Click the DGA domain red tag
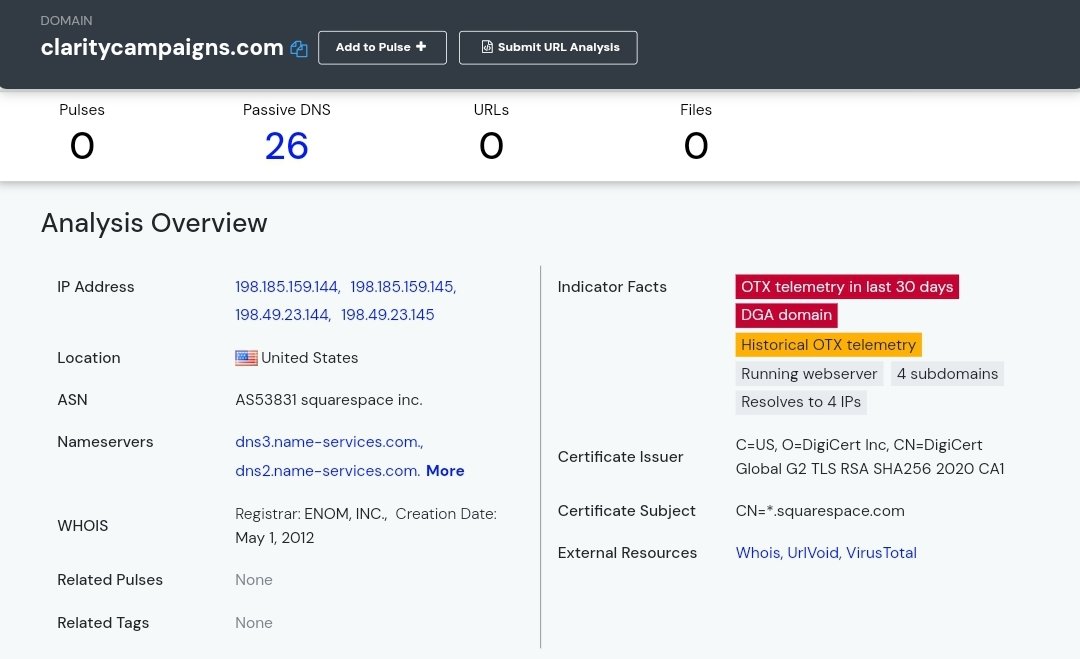Viewport: 1080px width, 659px height. [786, 315]
